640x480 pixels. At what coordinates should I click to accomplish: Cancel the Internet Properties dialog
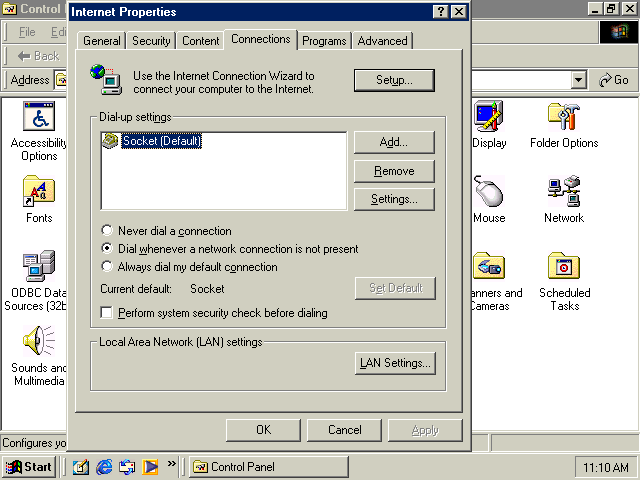344,430
